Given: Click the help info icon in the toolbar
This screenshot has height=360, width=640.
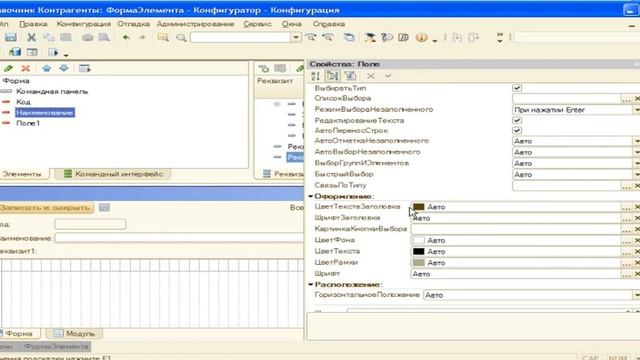Looking at the screenshot, I should click(421, 38).
